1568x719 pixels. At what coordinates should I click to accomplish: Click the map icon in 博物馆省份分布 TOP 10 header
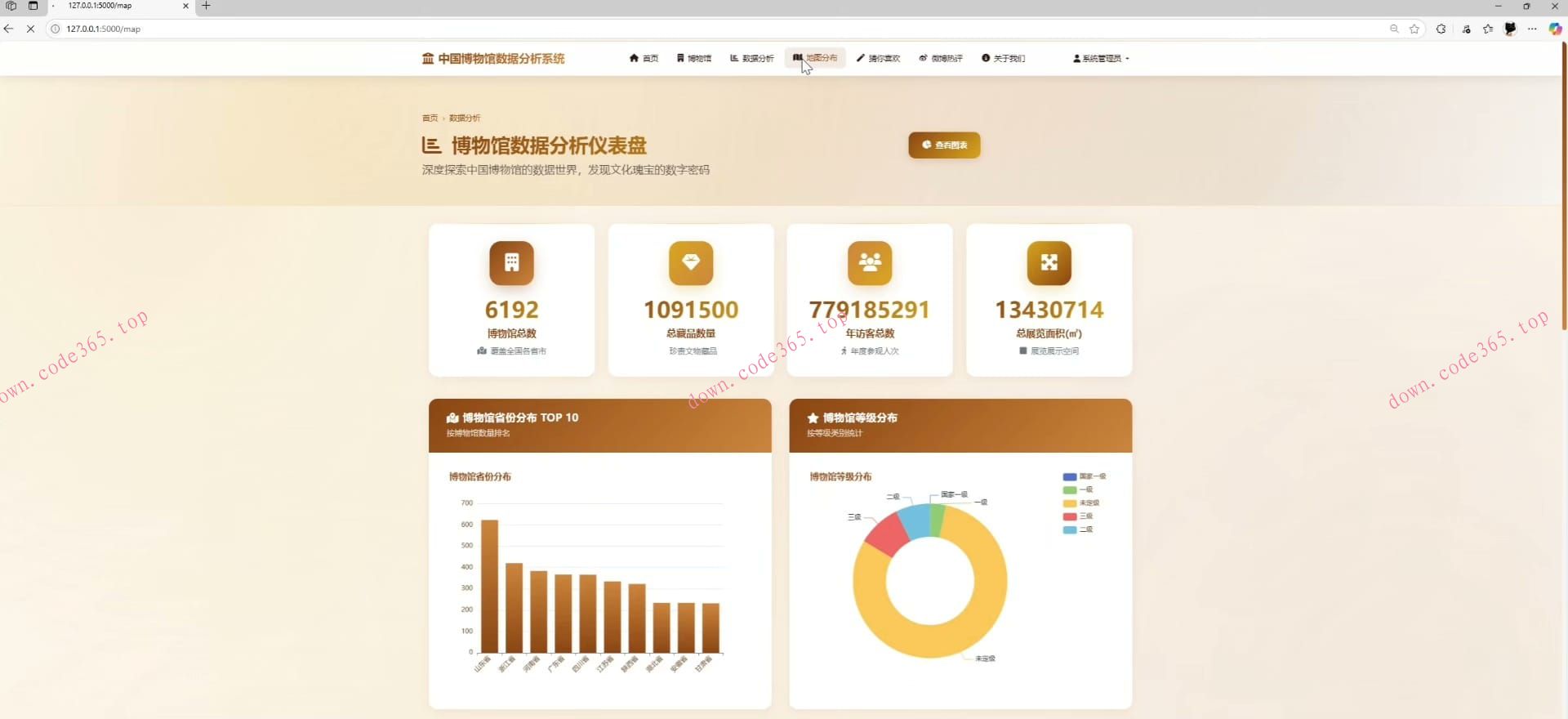[x=452, y=418]
